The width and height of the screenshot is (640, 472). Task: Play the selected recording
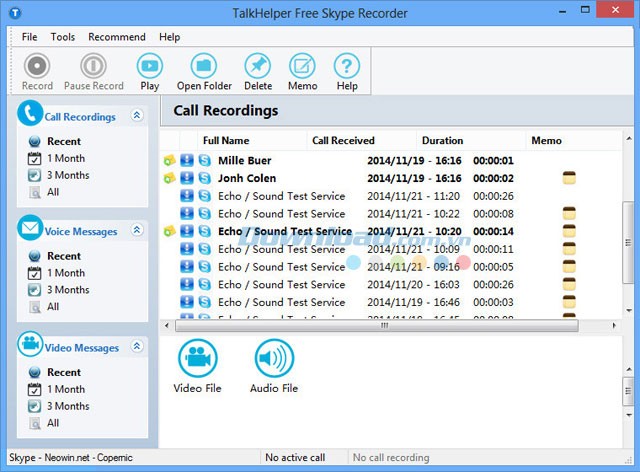click(149, 72)
